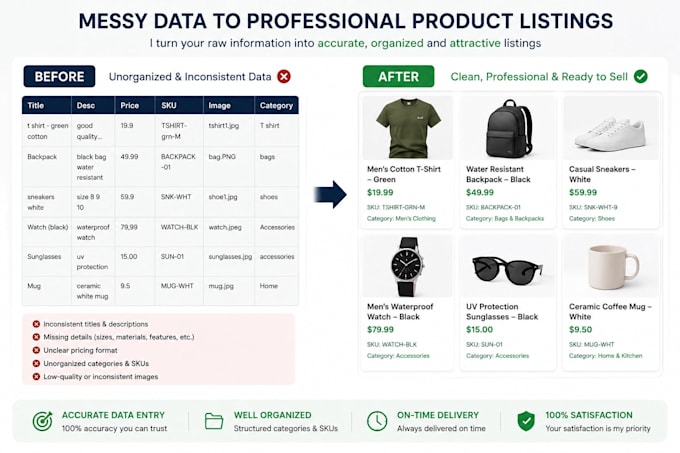680x453 pixels.
Task: Click the Casual Sneakers – White title
Action: (x=602, y=174)
